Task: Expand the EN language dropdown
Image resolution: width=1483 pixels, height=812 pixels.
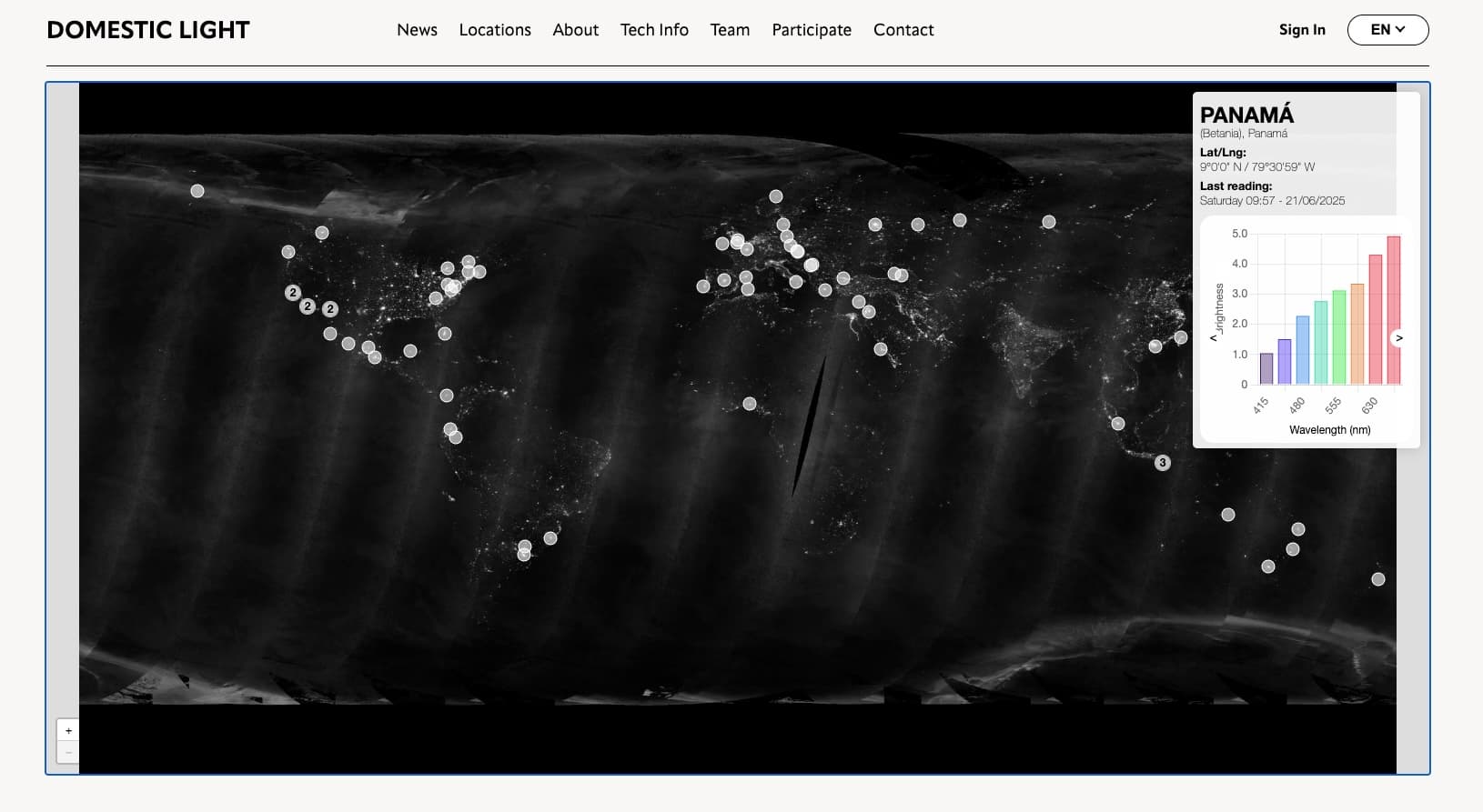Action: (1387, 30)
